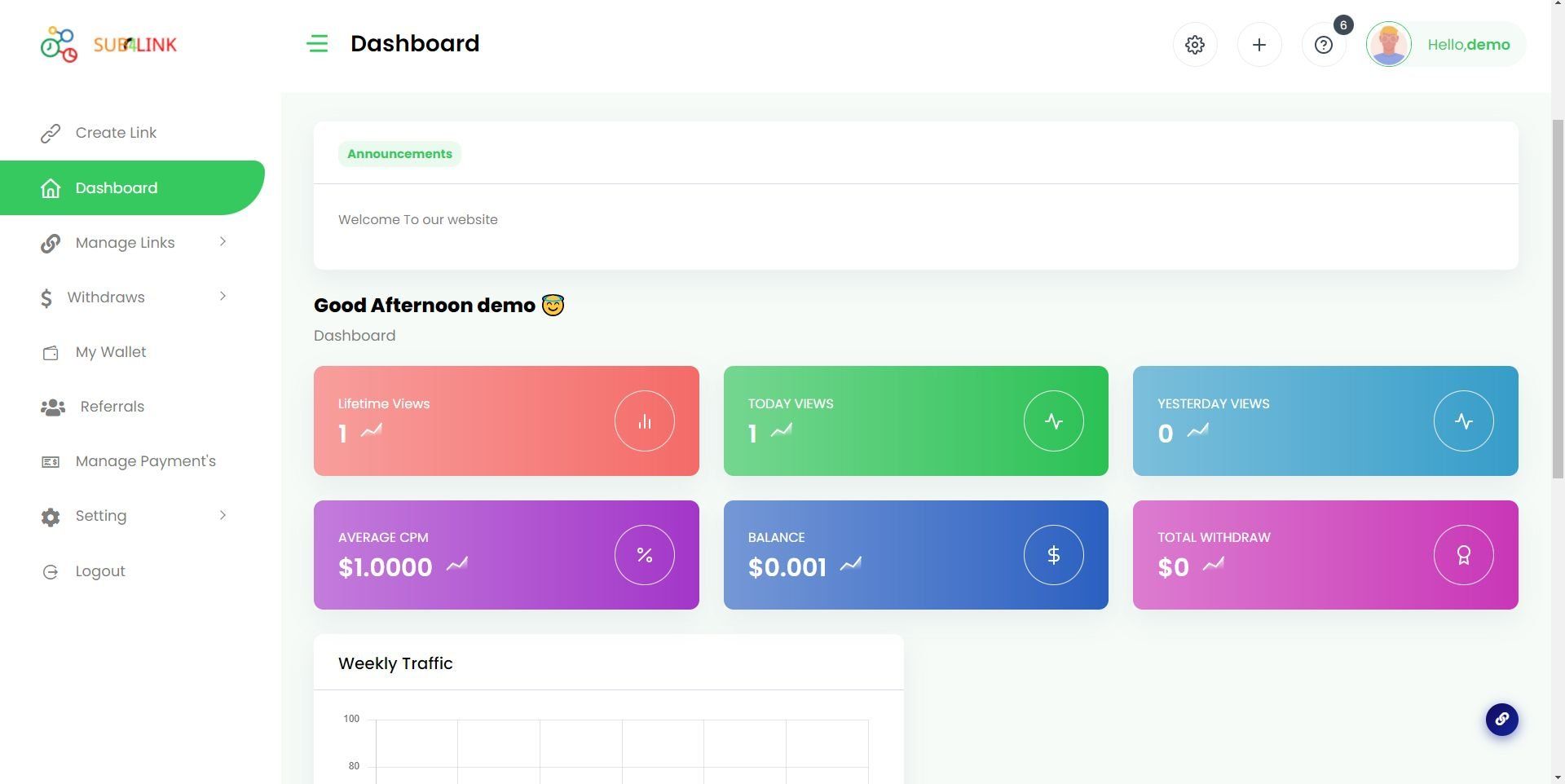Image resolution: width=1565 pixels, height=784 pixels.
Task: Click the Today Views activity pulse icon
Action: pyautogui.click(x=1054, y=421)
